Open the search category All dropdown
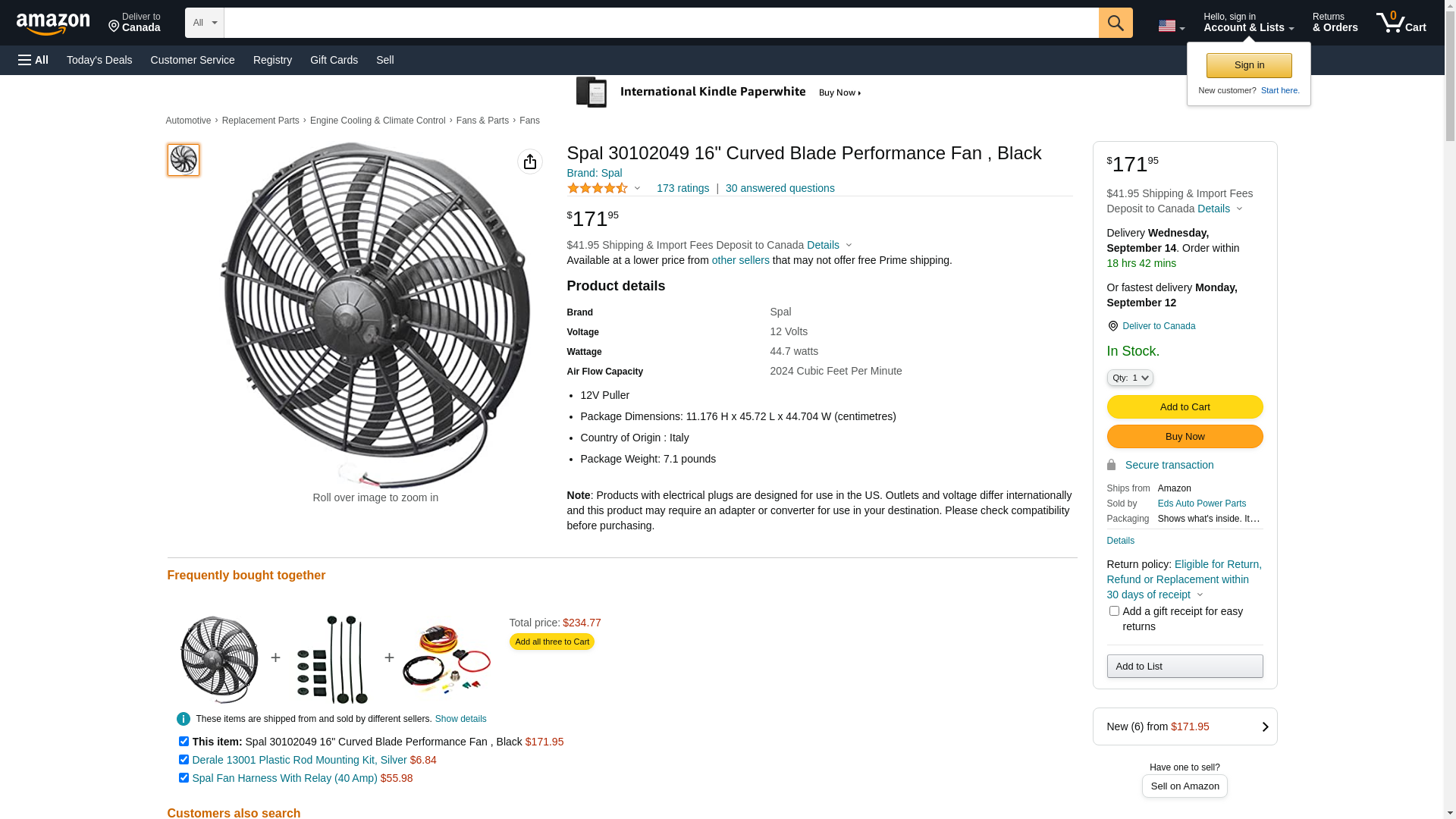 205,23
